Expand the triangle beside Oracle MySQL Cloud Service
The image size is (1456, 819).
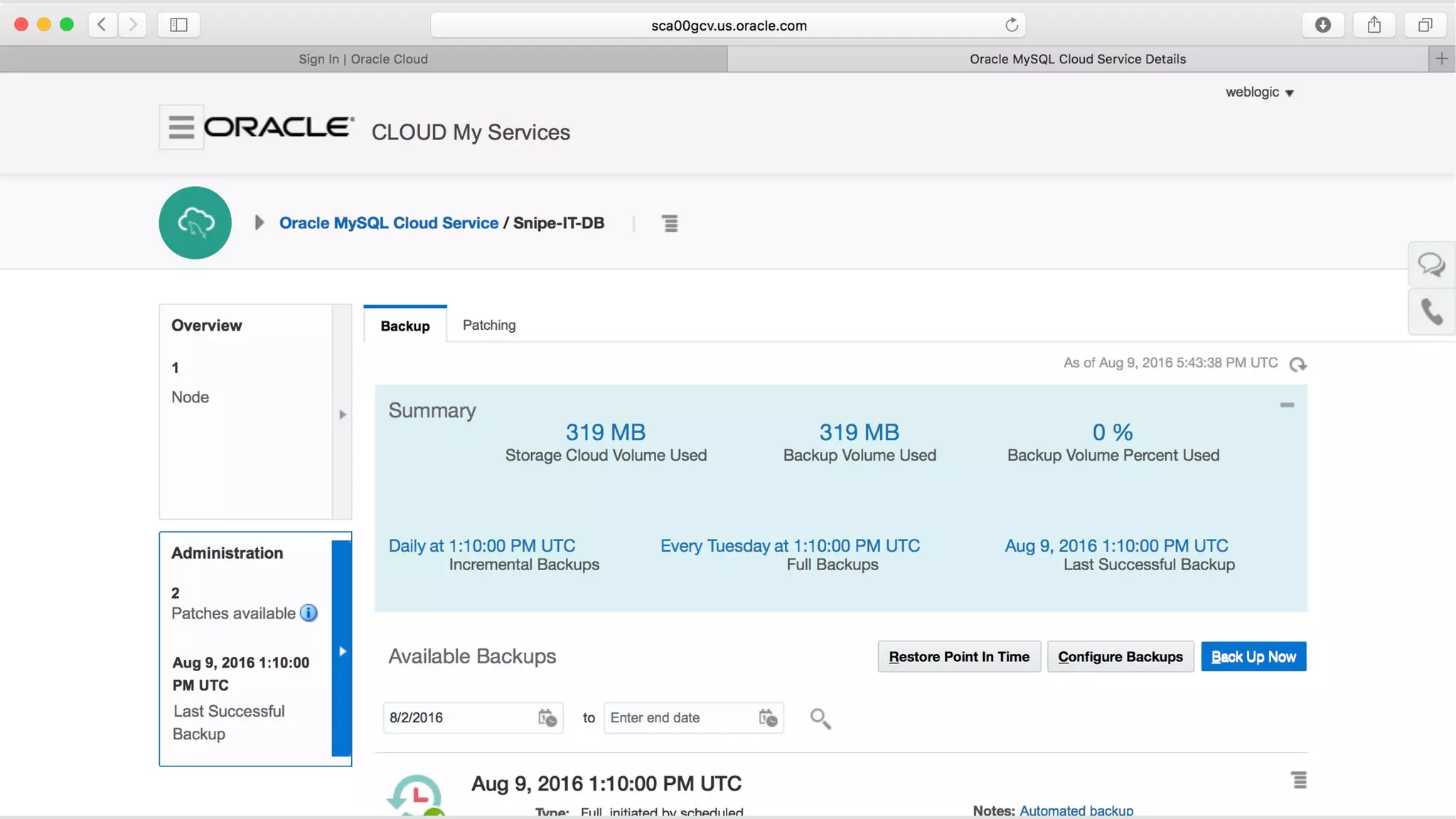coord(259,223)
